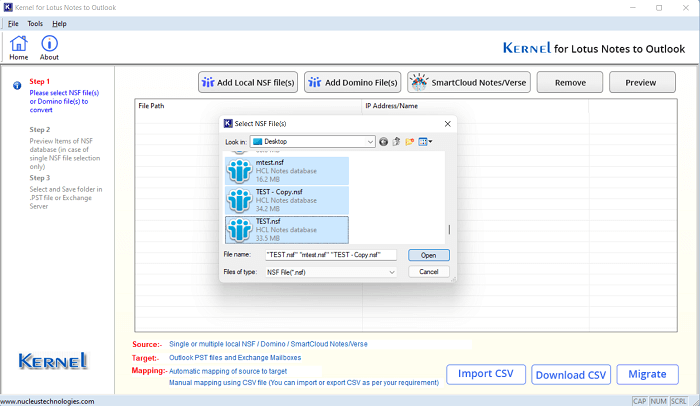
Task: Create a new folder icon
Action: 409,142
